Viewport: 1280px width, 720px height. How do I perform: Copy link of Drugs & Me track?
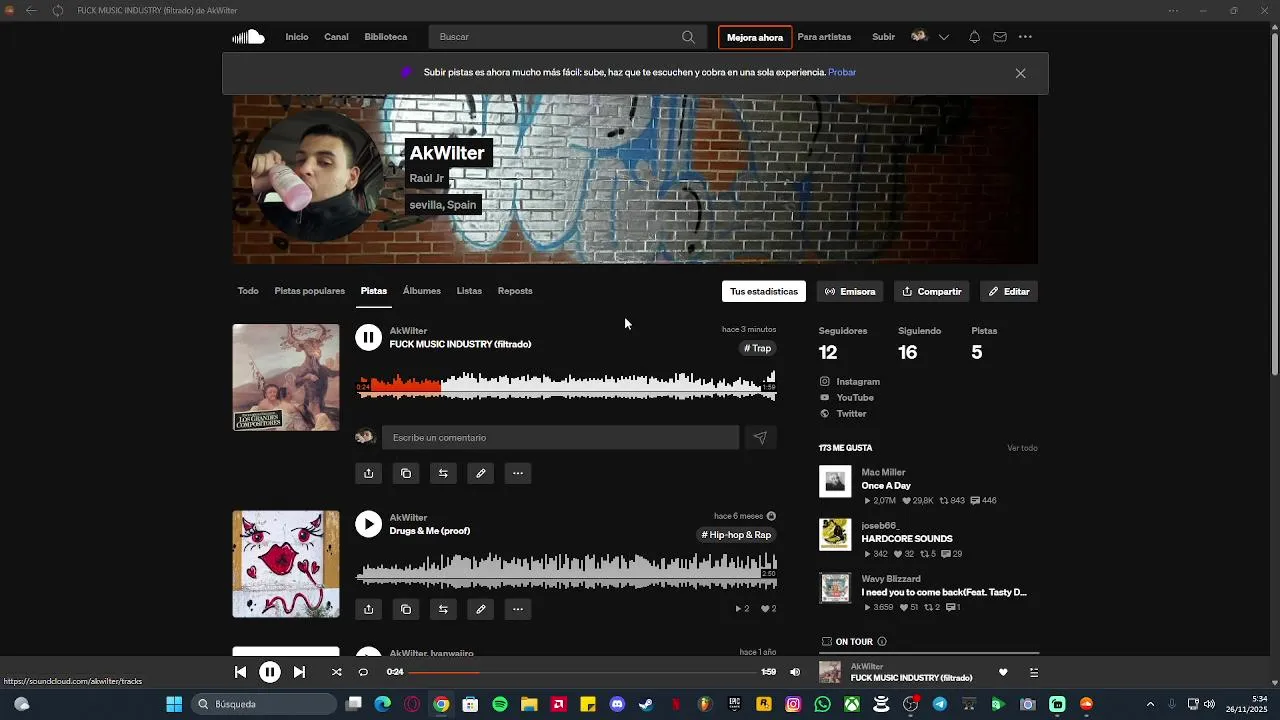coord(406,609)
